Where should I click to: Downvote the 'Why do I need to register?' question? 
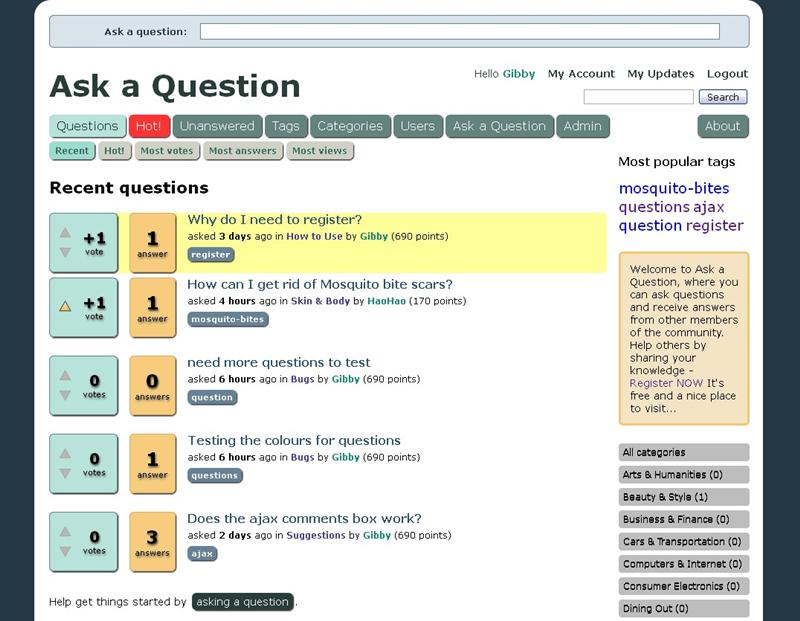(x=65, y=252)
